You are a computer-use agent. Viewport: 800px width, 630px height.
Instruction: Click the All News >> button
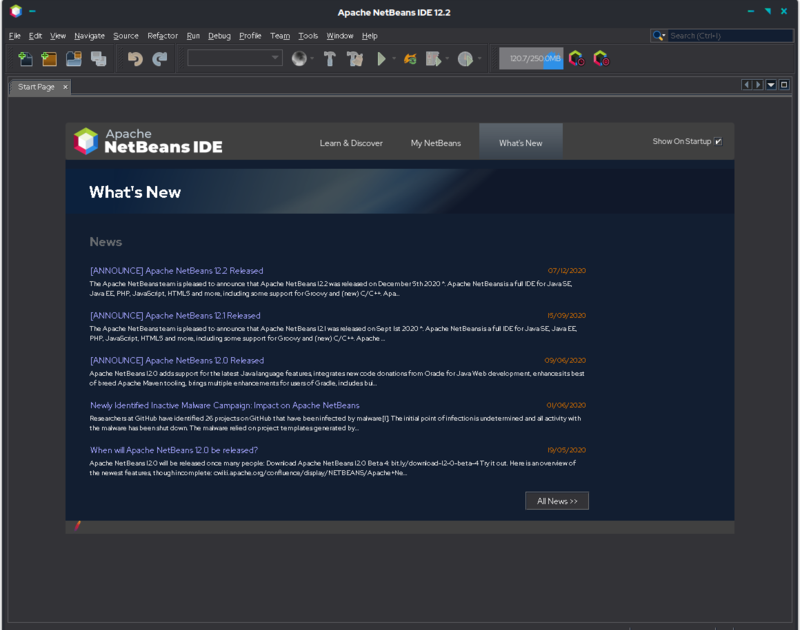click(x=557, y=501)
